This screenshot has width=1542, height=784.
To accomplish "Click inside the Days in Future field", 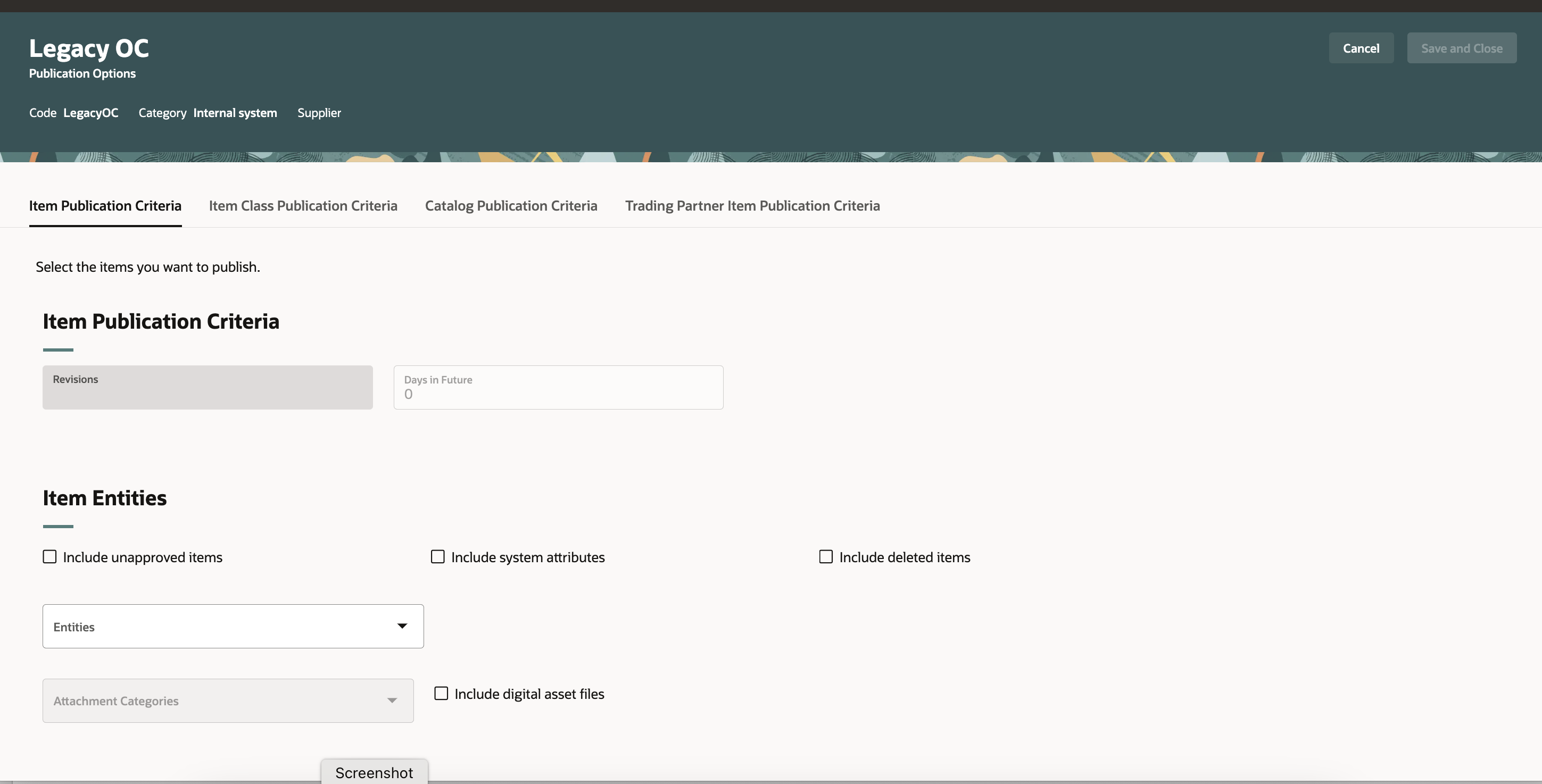I will (558, 393).
